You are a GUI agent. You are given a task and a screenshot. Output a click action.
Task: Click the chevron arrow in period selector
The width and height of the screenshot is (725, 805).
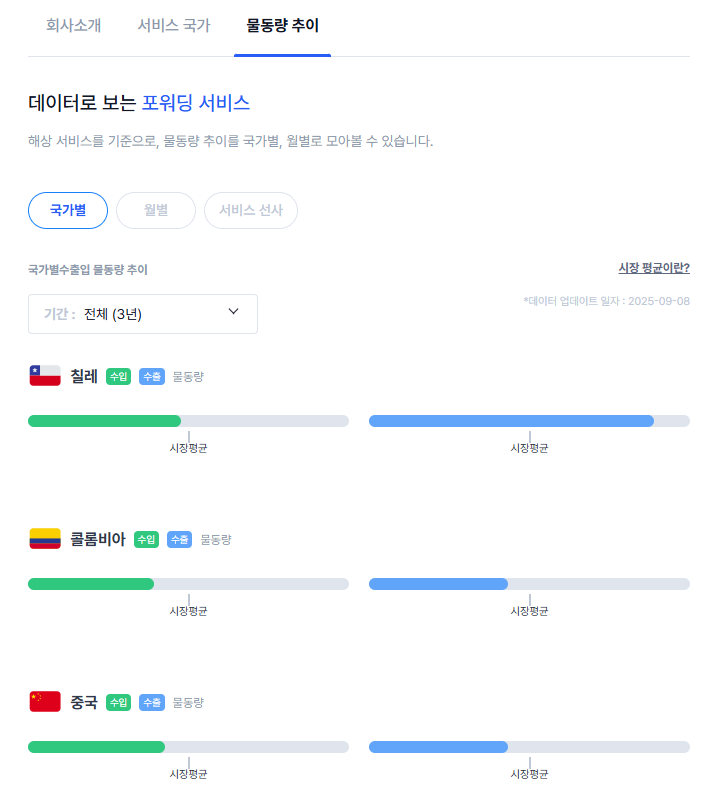(234, 312)
